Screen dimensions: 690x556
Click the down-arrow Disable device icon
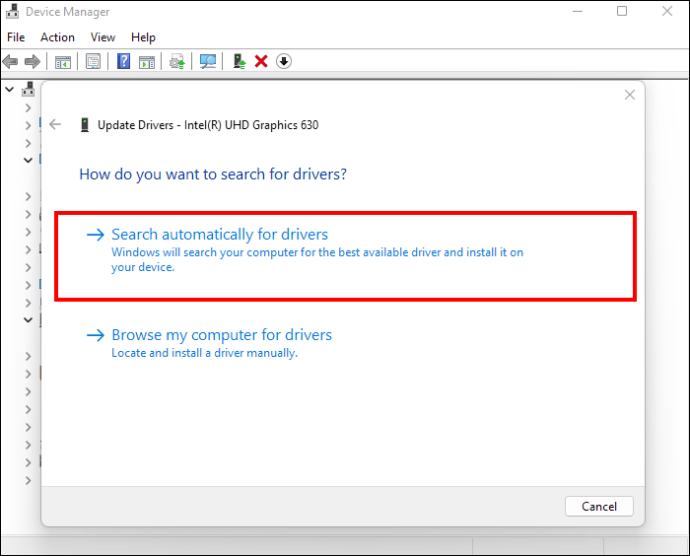[284, 61]
